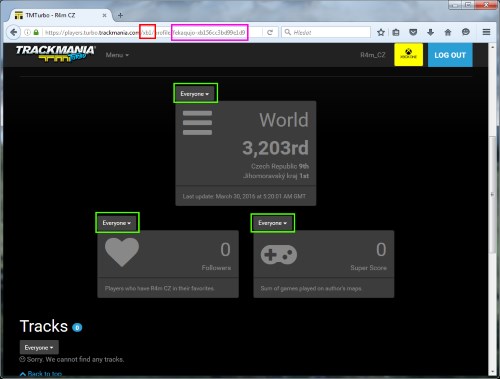Click the Trackmania Turbo logo
The image size is (500, 379).
pos(55,54)
